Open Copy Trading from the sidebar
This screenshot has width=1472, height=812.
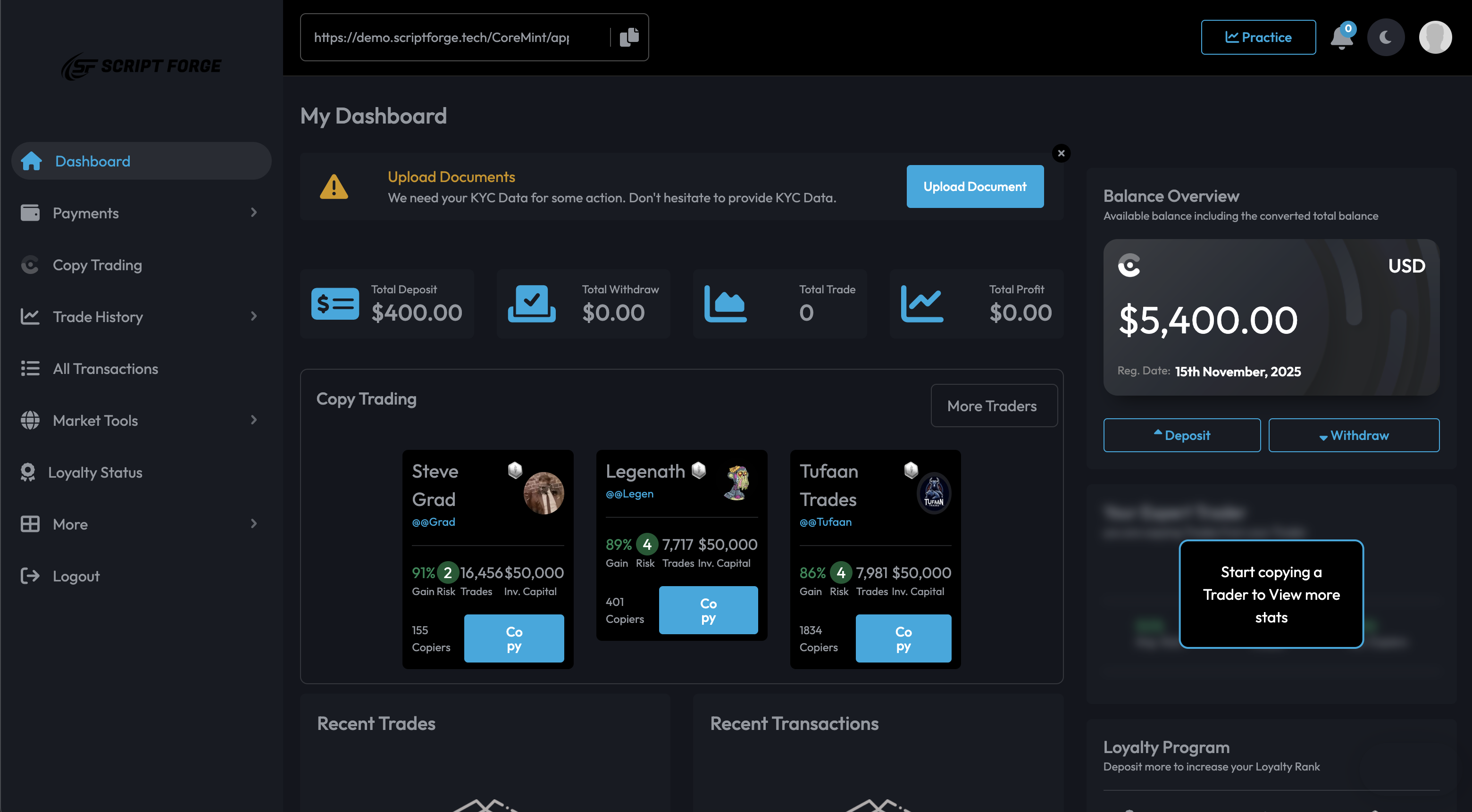[x=97, y=265]
